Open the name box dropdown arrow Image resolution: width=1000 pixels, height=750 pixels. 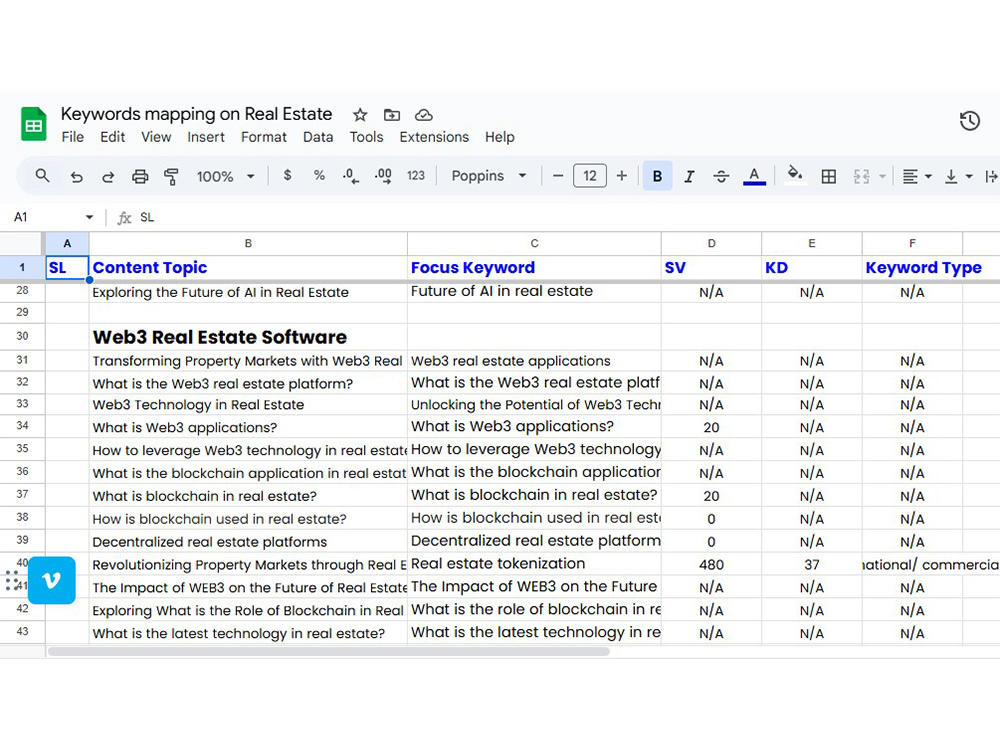click(x=89, y=217)
